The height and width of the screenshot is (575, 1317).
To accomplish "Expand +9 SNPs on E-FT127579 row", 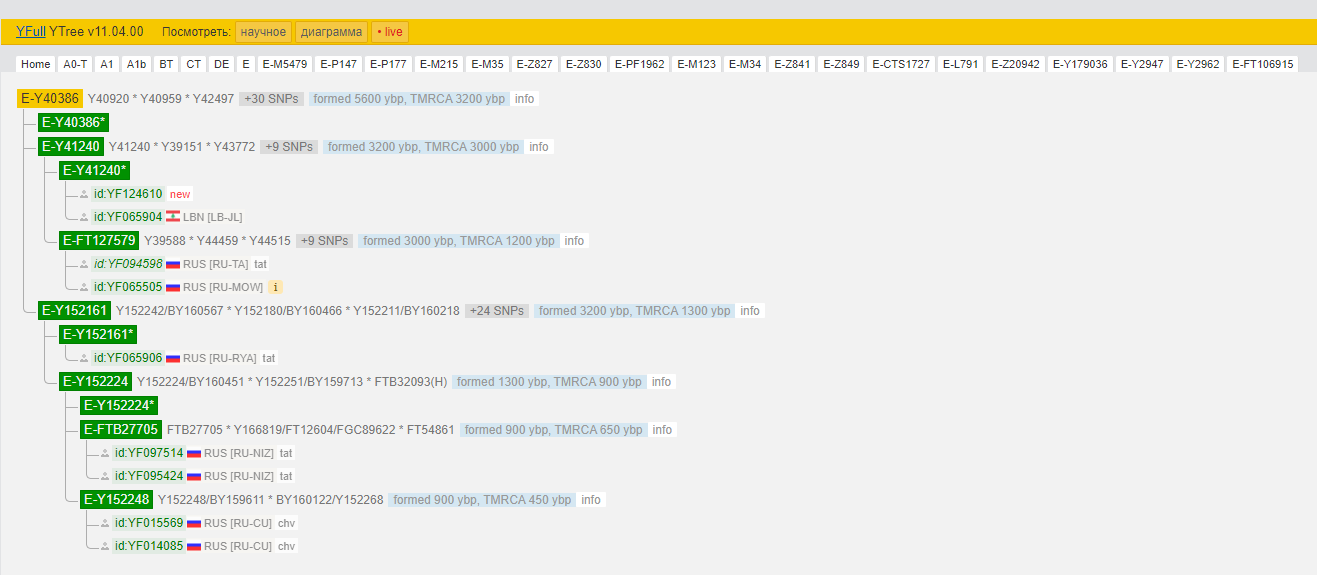I will tap(324, 241).
